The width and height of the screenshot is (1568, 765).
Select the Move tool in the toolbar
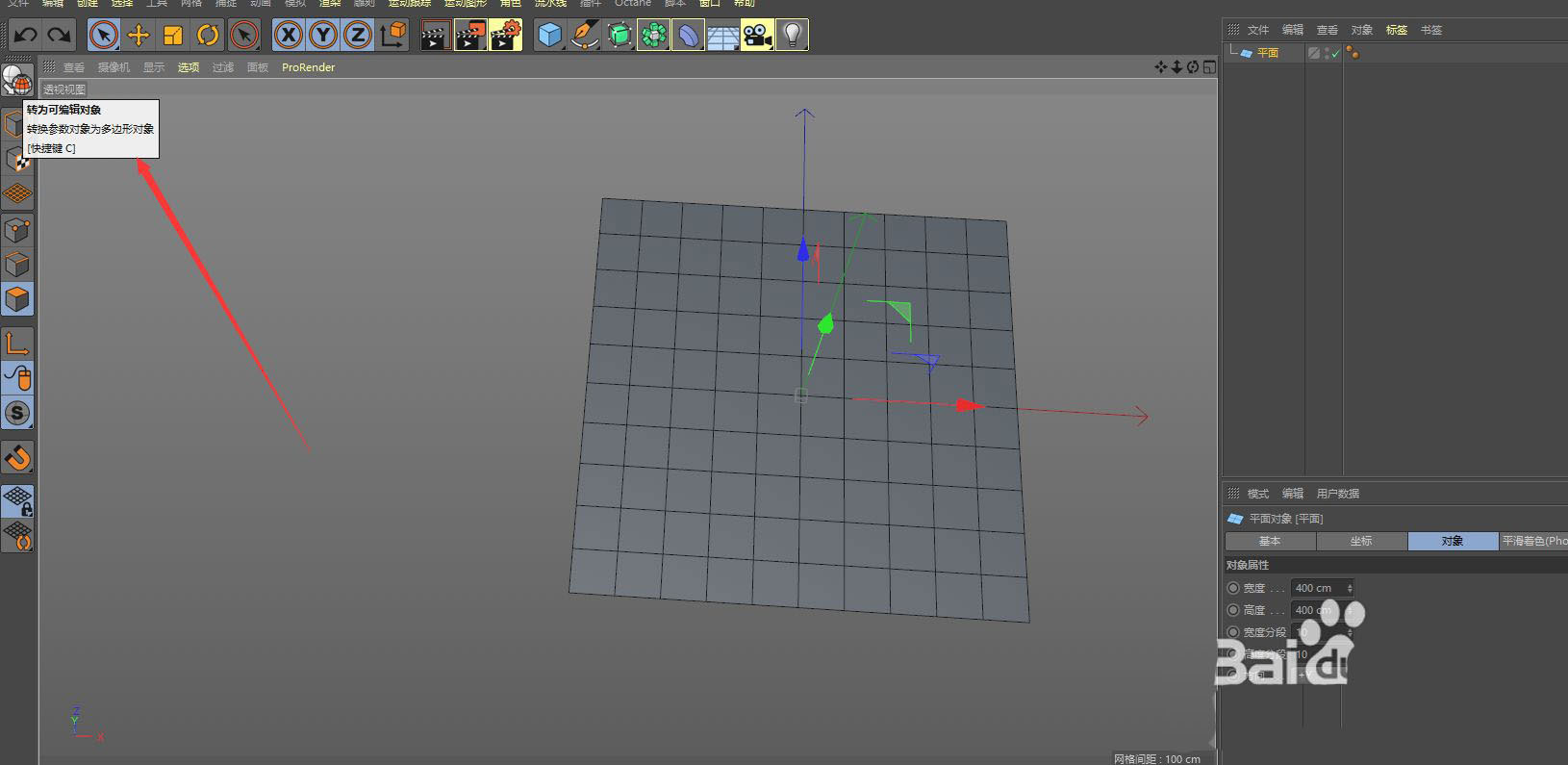(x=139, y=36)
